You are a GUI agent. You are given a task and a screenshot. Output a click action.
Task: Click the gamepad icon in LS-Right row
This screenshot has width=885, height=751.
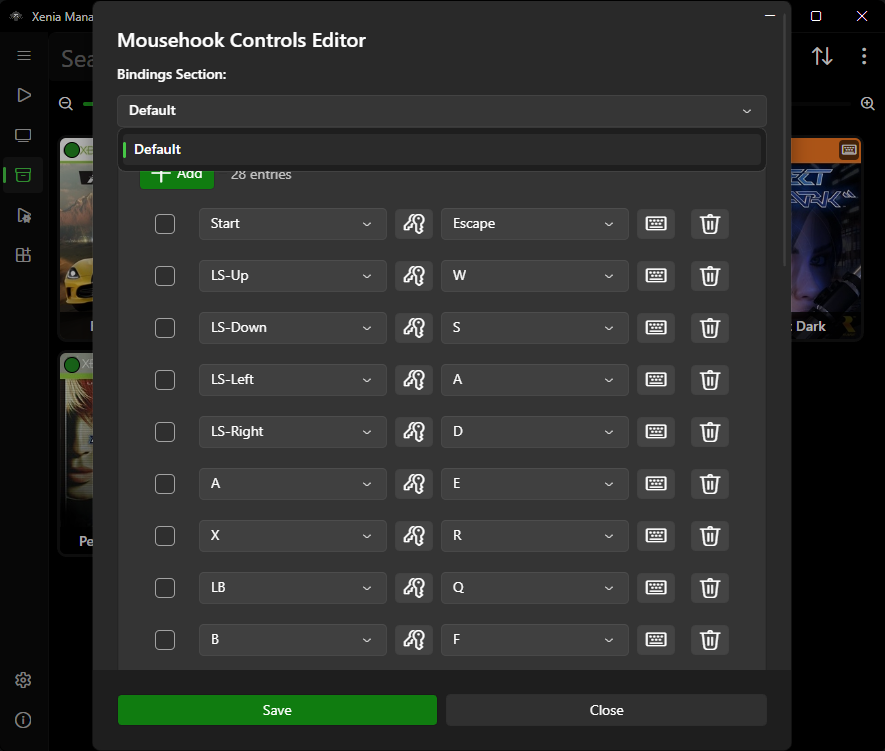[414, 432]
